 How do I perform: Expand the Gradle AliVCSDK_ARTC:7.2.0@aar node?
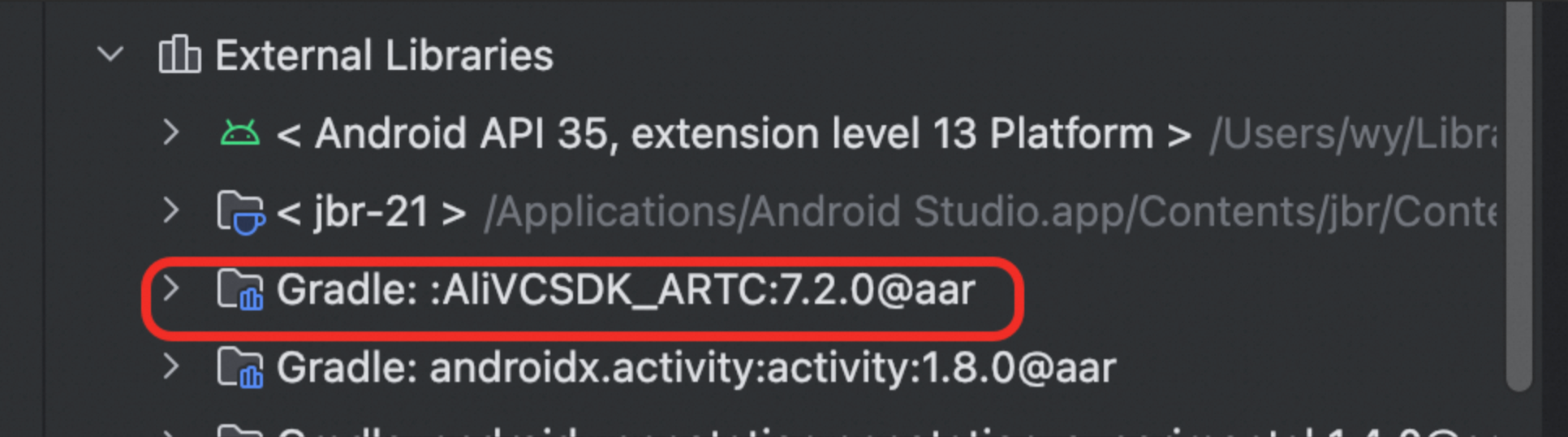coord(170,288)
